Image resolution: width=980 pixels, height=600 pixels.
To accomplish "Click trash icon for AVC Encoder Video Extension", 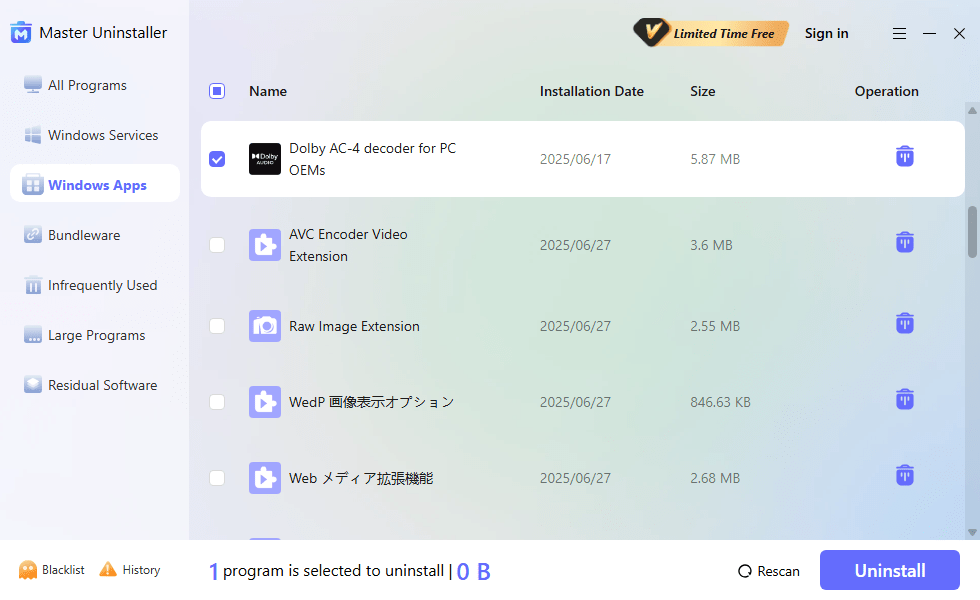I will [x=905, y=242].
